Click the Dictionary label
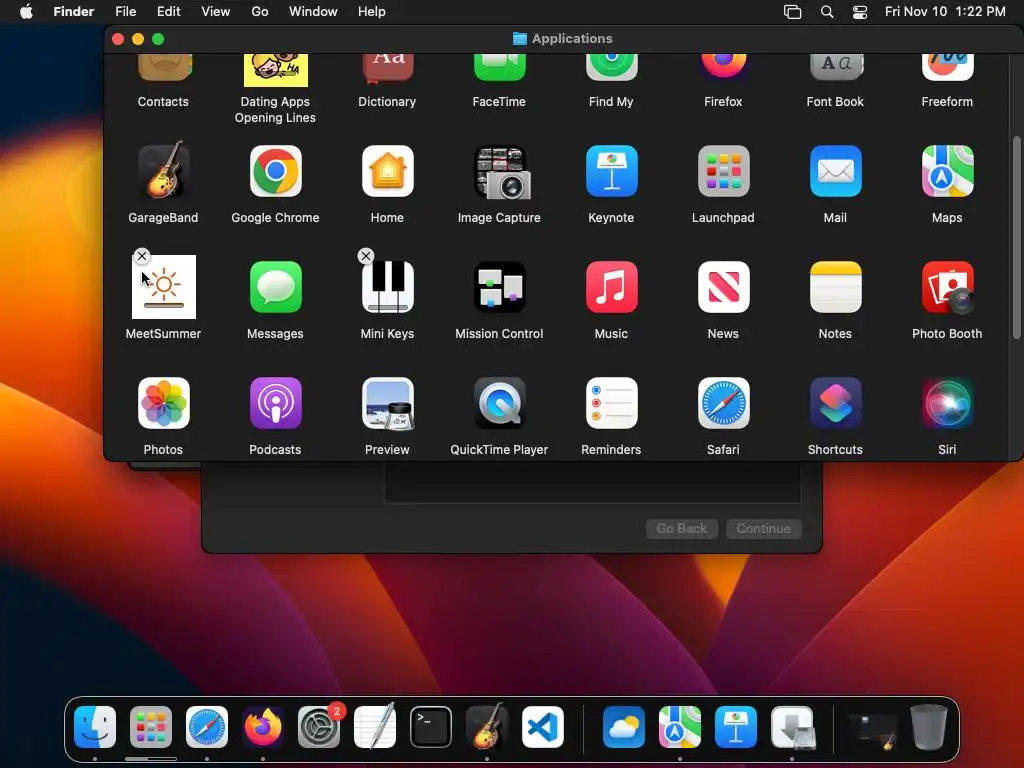 point(387,102)
